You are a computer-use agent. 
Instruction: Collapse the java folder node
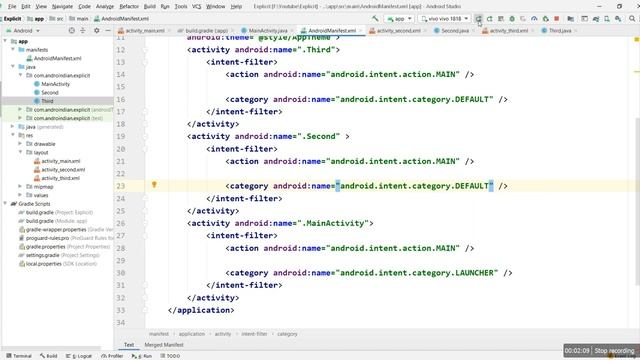[x=13, y=67]
